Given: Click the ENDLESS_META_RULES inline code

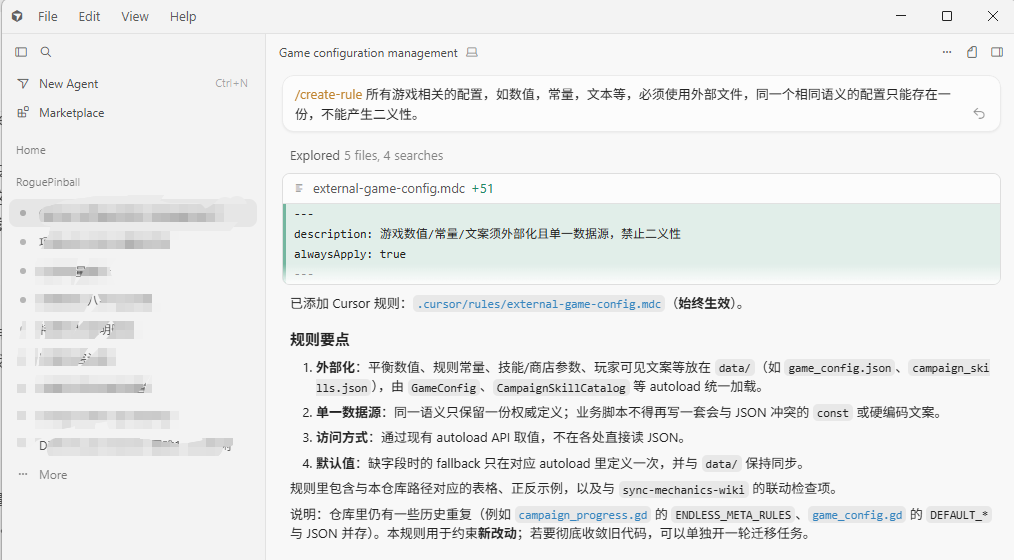Looking at the screenshot, I should [733, 515].
